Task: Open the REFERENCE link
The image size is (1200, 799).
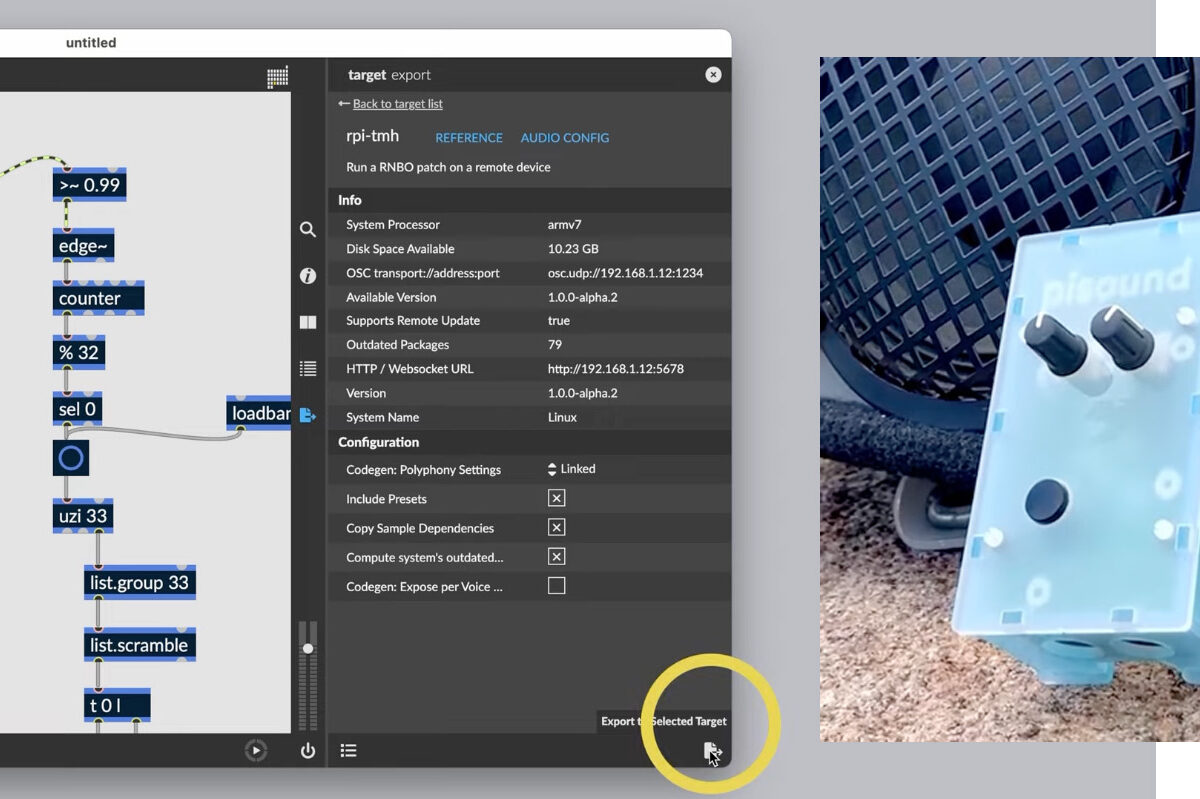Action: 469,138
